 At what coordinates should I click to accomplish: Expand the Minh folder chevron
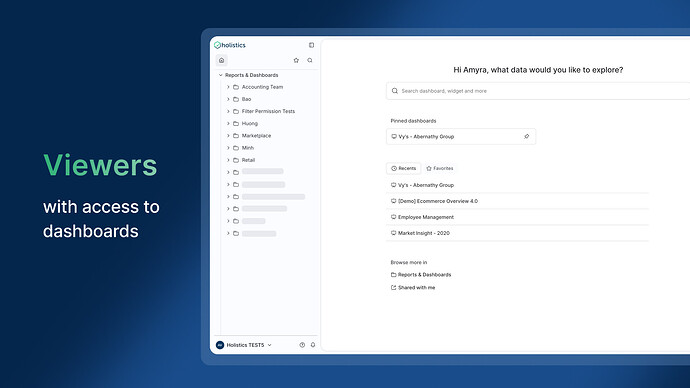pos(228,148)
